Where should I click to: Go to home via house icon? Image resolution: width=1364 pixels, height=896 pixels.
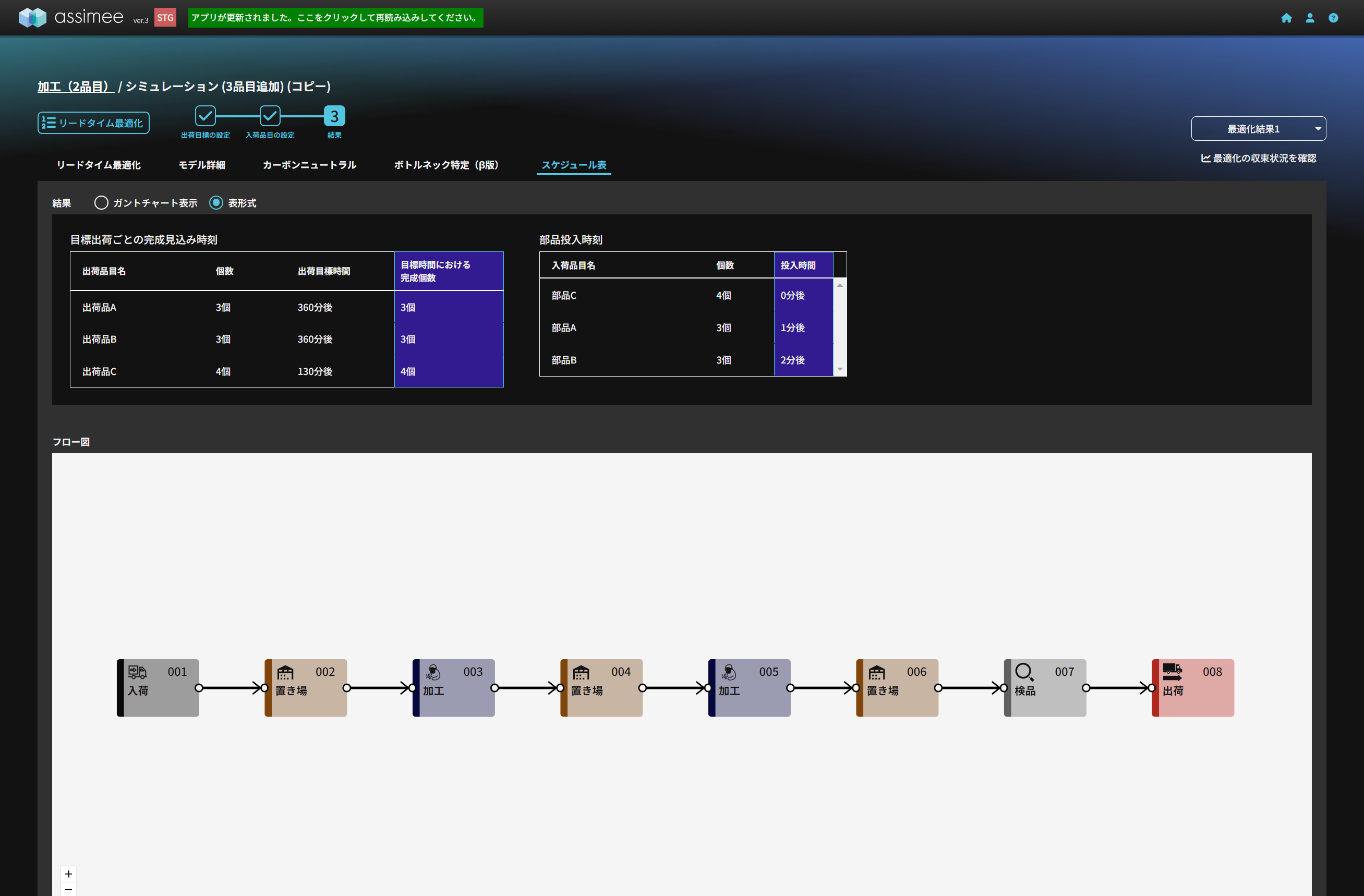(x=1287, y=18)
